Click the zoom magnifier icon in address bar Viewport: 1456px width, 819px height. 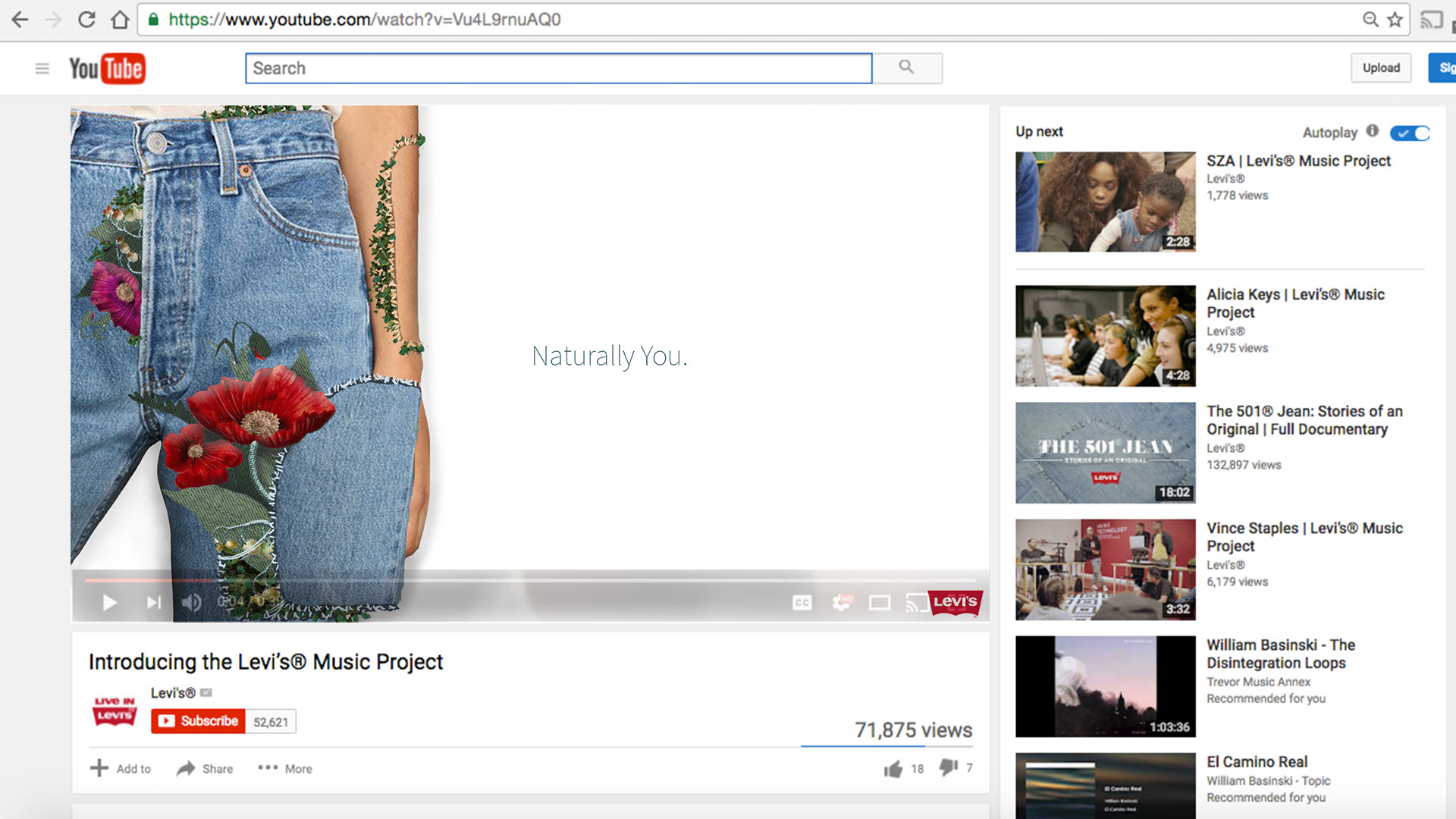[1370, 20]
